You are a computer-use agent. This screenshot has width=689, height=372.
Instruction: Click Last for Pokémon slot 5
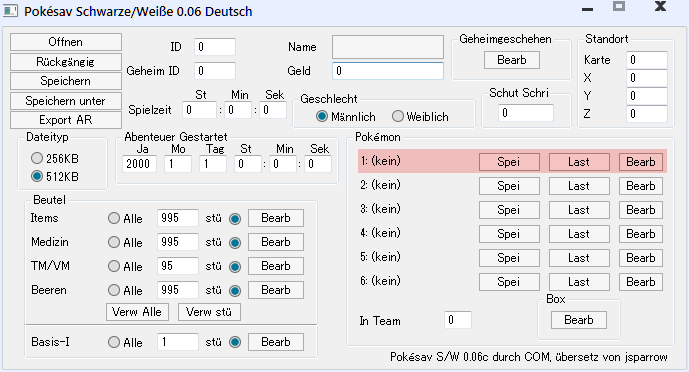(x=579, y=258)
